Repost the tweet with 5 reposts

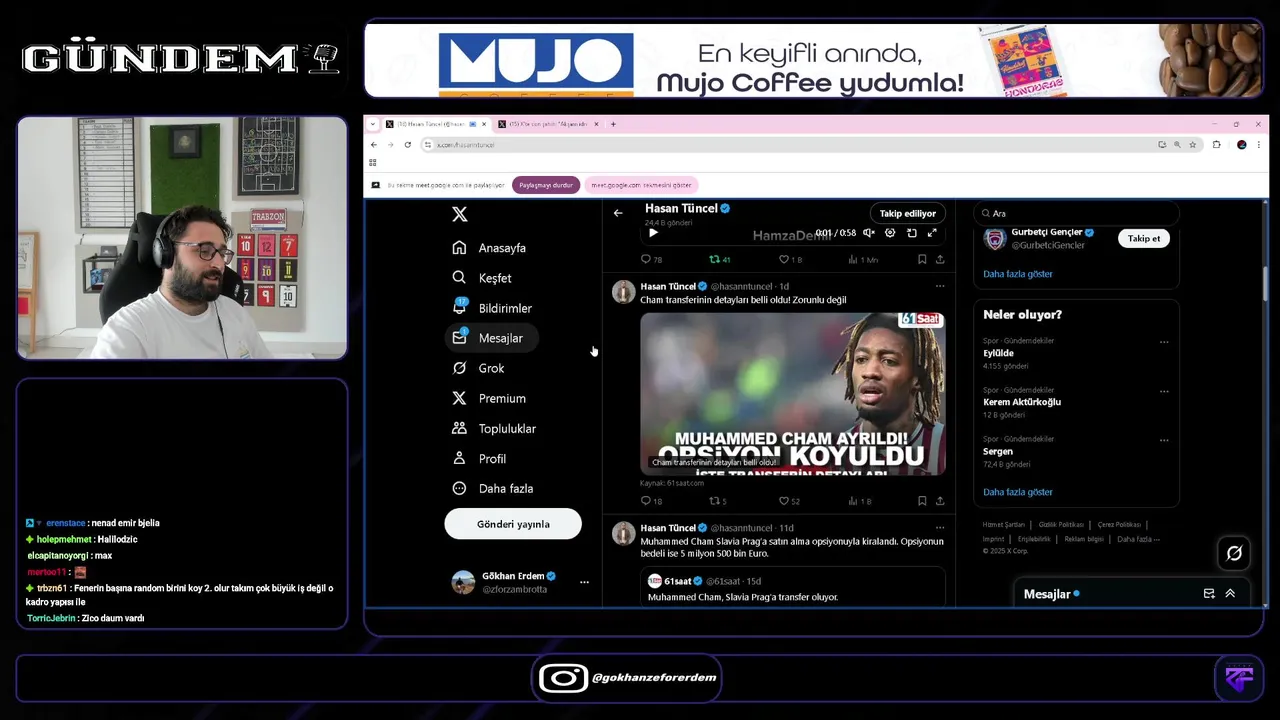pyautogui.click(x=718, y=501)
